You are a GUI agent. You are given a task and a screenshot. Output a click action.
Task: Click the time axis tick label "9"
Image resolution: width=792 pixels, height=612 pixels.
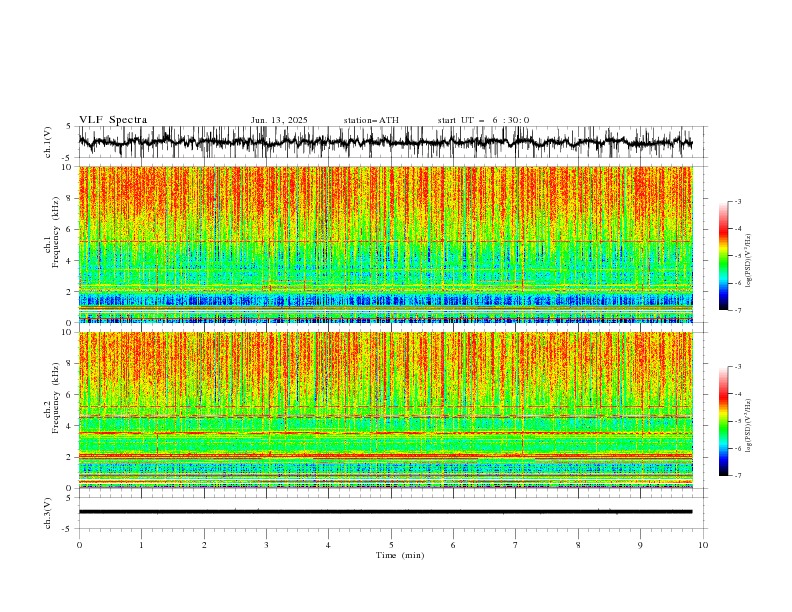tap(640, 545)
